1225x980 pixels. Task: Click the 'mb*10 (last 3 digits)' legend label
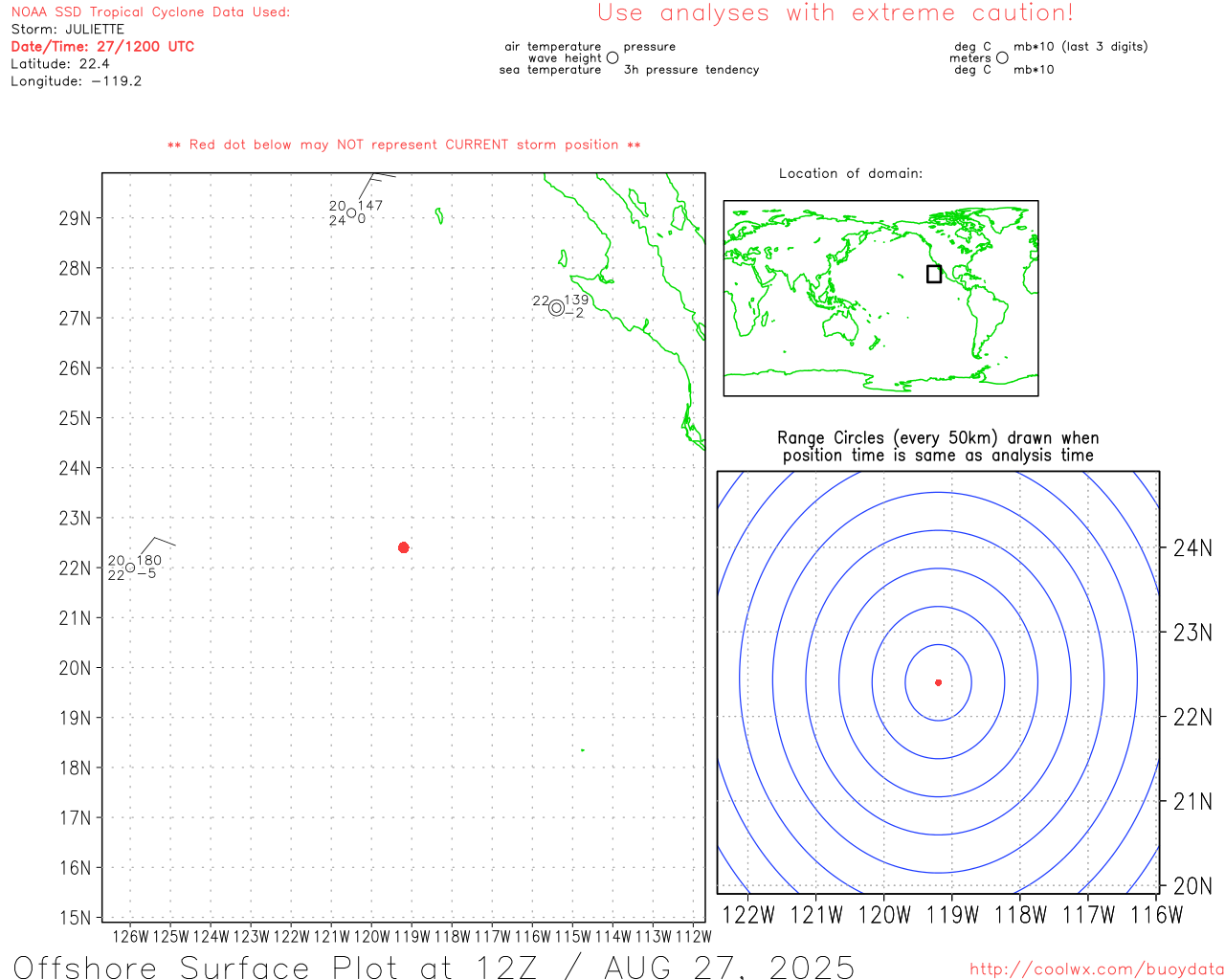1080,47
